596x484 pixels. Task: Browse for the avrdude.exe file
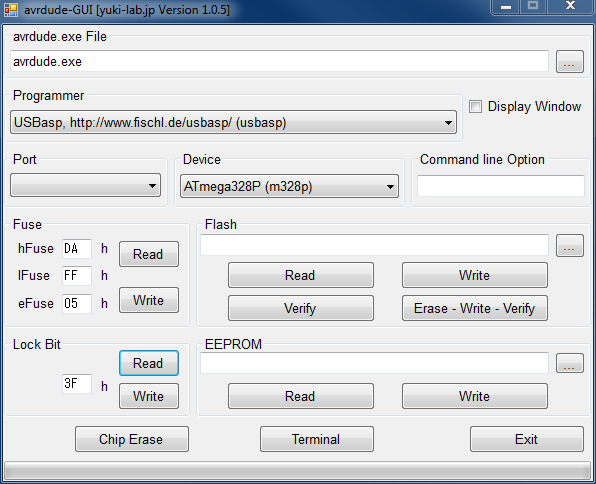[569, 62]
